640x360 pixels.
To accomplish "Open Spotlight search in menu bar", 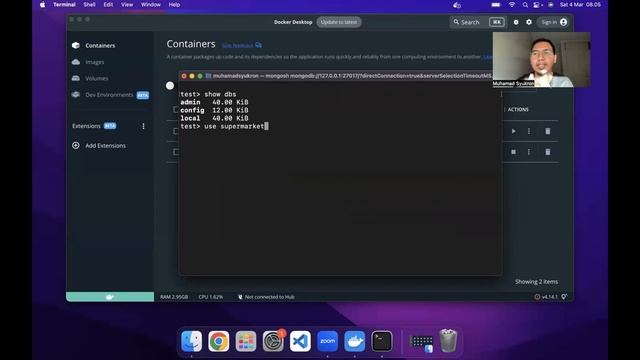I will [525, 5].
